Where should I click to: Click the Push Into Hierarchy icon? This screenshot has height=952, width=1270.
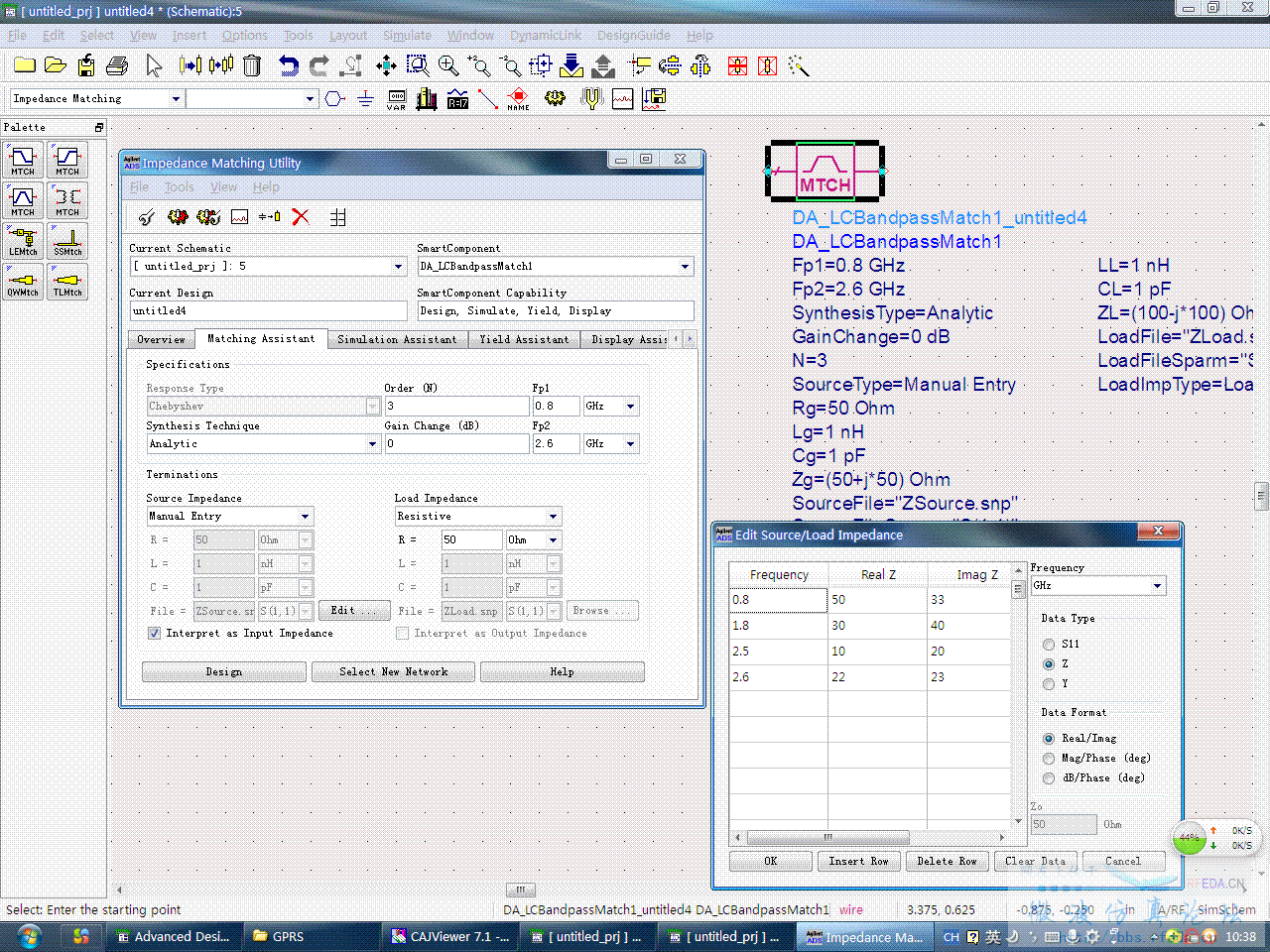point(571,65)
